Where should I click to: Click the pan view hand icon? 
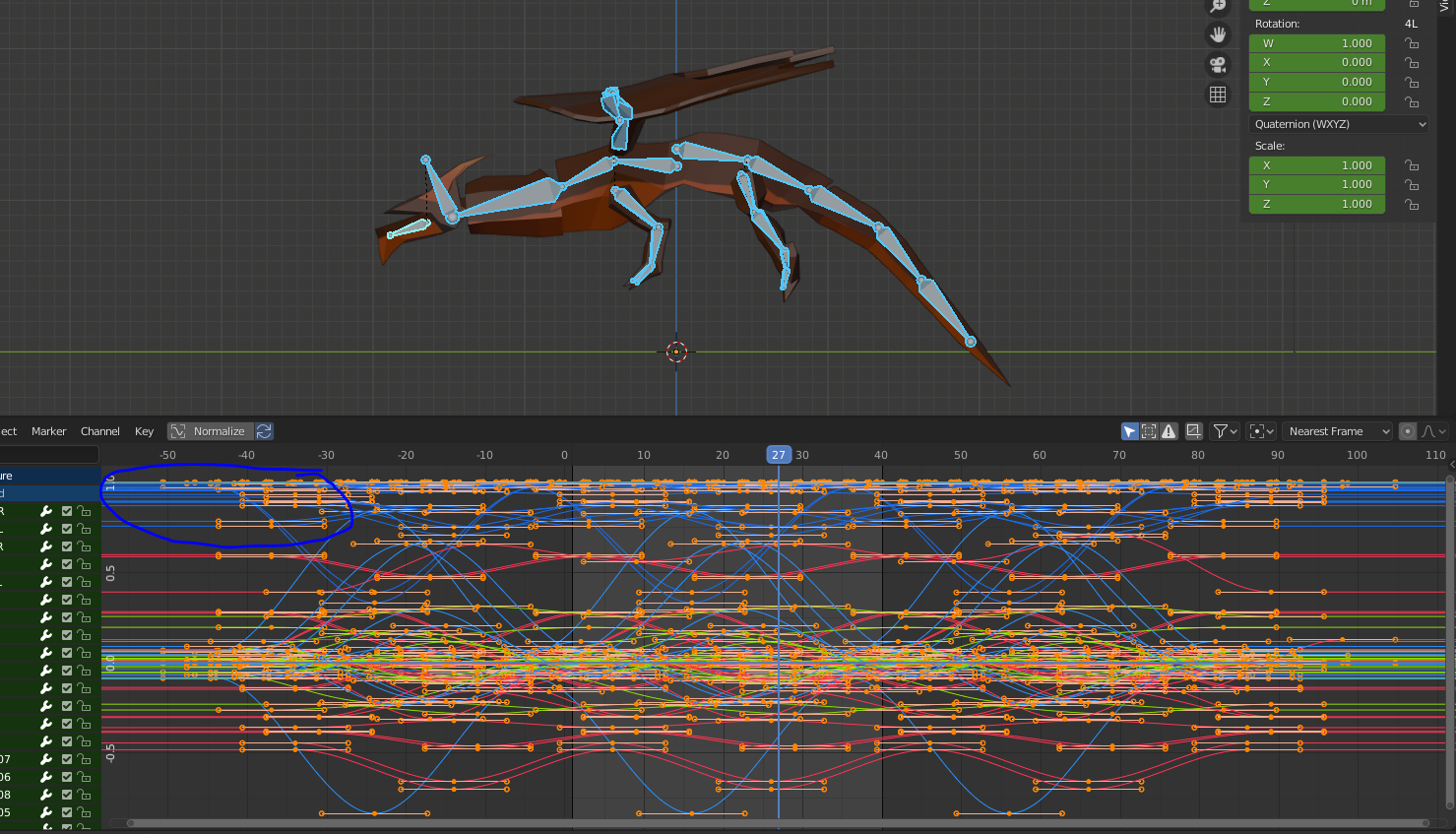[1218, 34]
